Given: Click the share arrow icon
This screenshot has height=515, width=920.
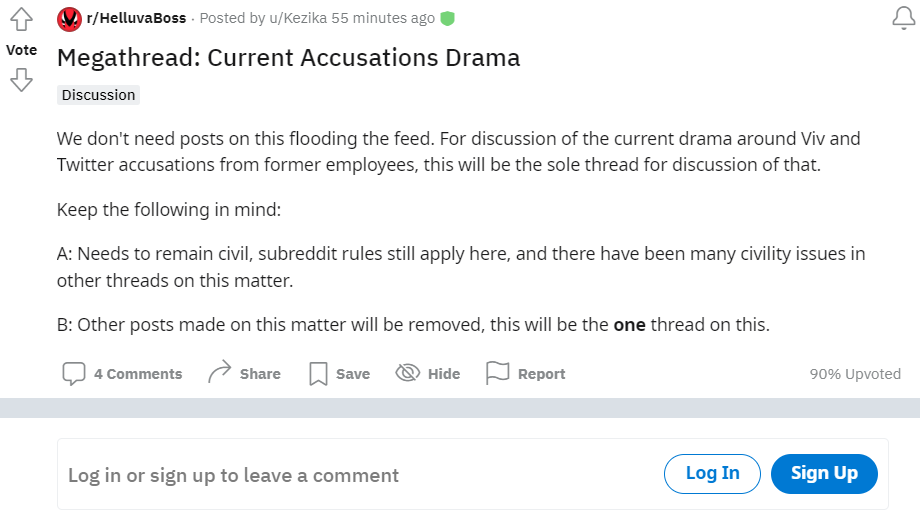Looking at the screenshot, I should tap(219, 373).
